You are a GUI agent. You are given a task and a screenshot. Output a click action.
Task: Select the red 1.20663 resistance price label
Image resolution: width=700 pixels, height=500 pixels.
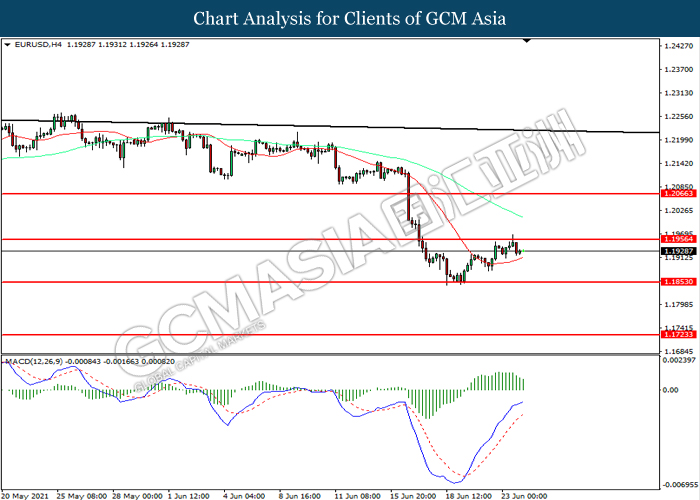pos(679,193)
